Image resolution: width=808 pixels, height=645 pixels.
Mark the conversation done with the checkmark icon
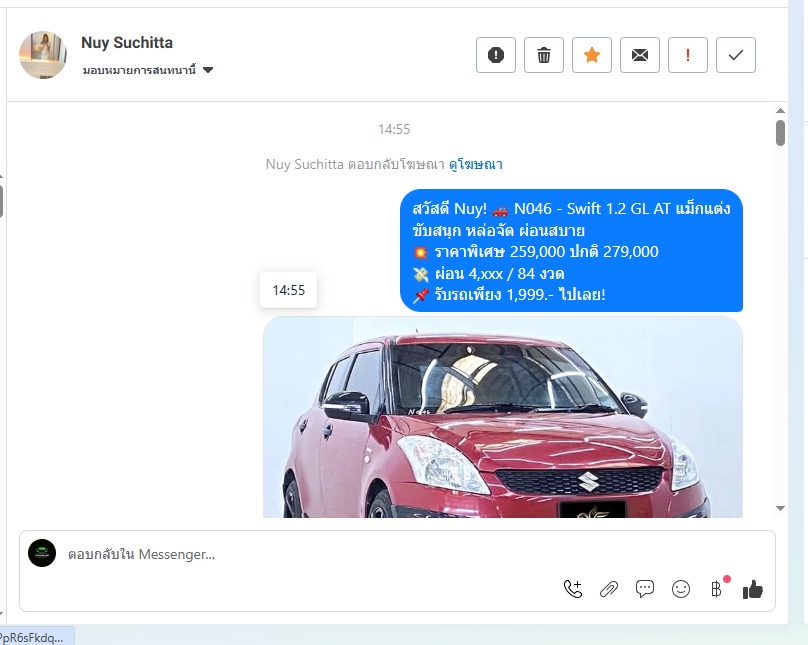pyautogui.click(x=736, y=55)
